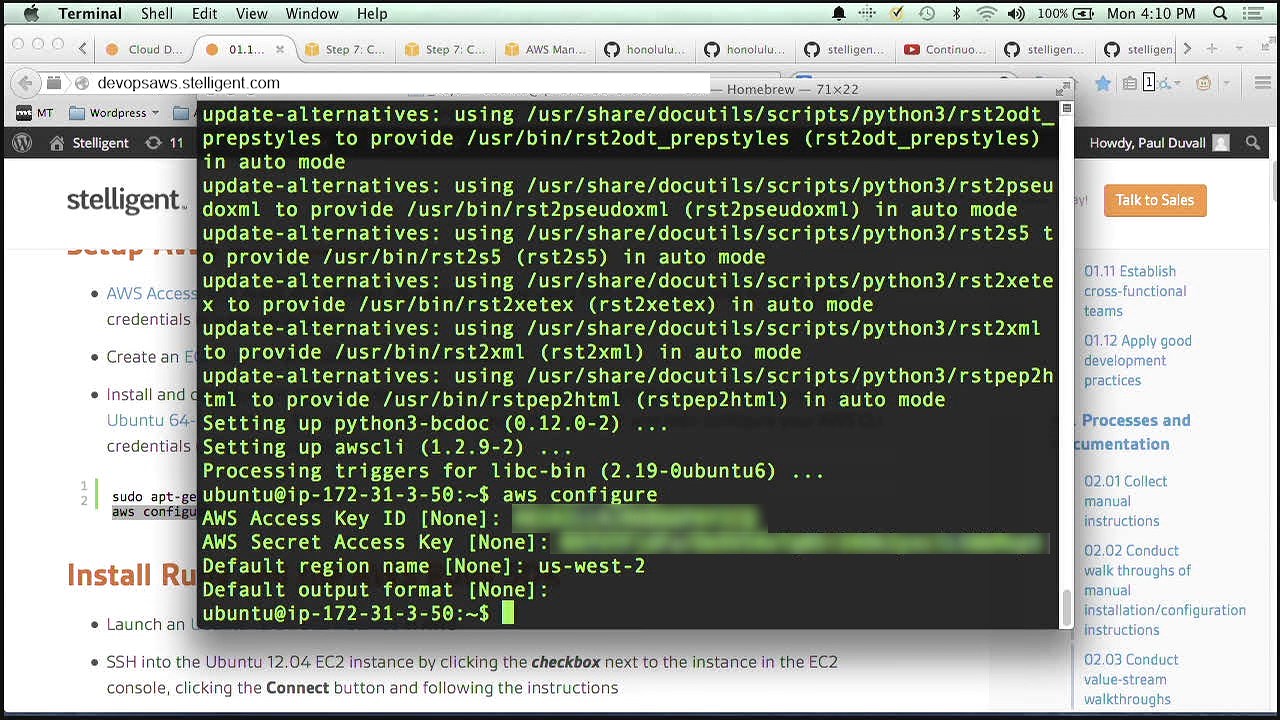This screenshot has width=1280, height=720.
Task: Click the Time Machine menu bar icon
Action: pyautogui.click(x=927, y=14)
